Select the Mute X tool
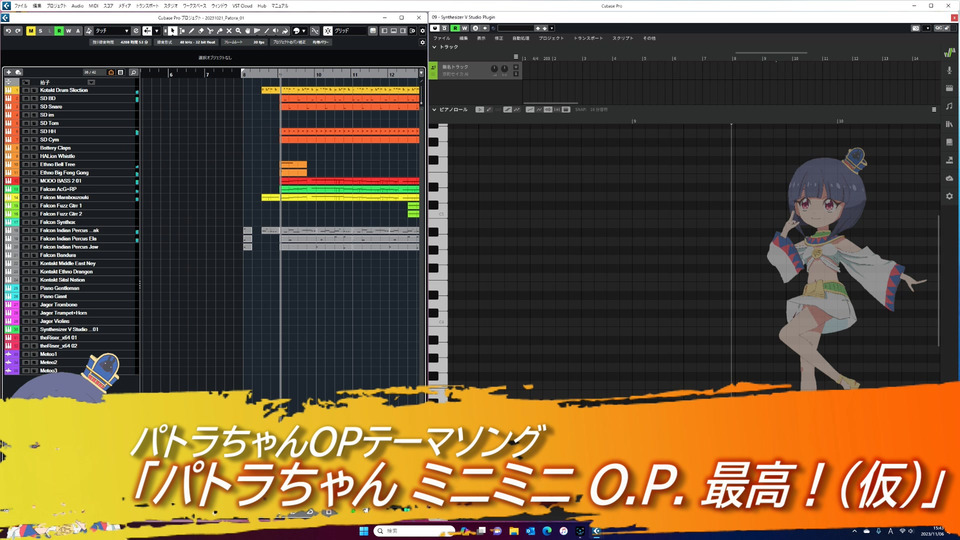960x540 pixels. (x=229, y=31)
